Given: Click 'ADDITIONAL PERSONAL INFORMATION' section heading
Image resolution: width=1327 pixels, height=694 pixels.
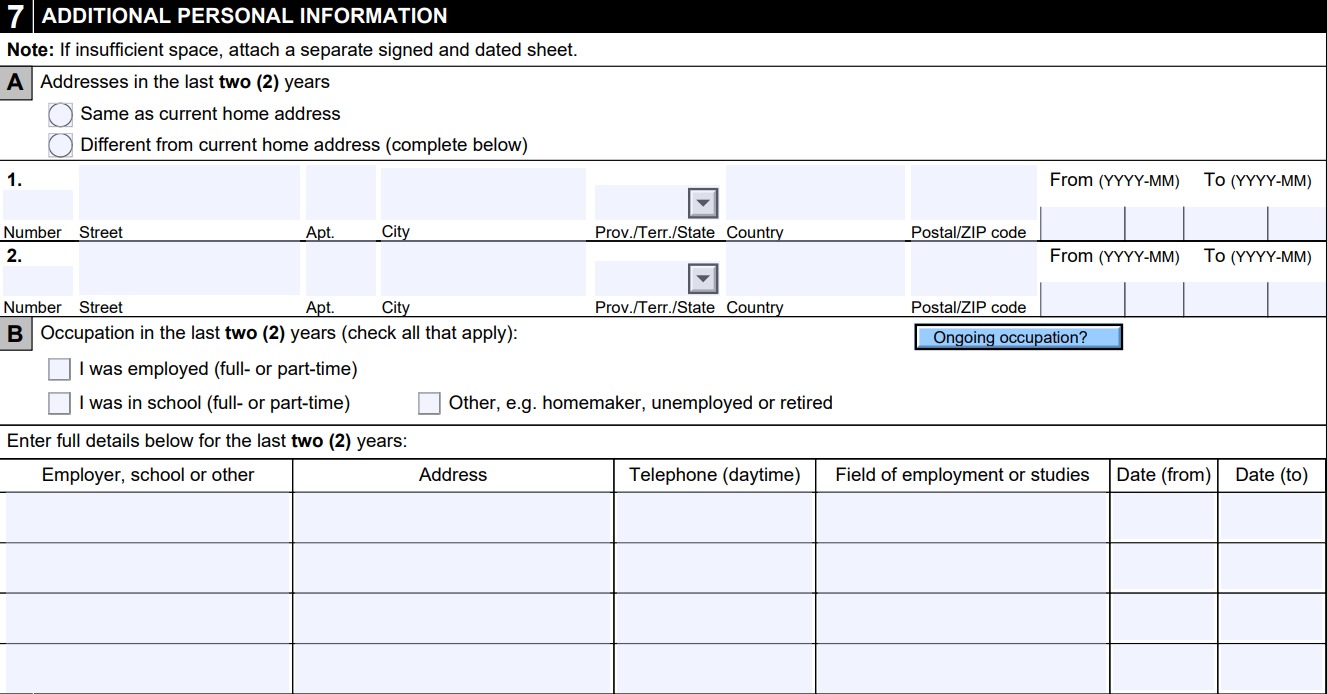Looking at the screenshot, I should (245, 16).
